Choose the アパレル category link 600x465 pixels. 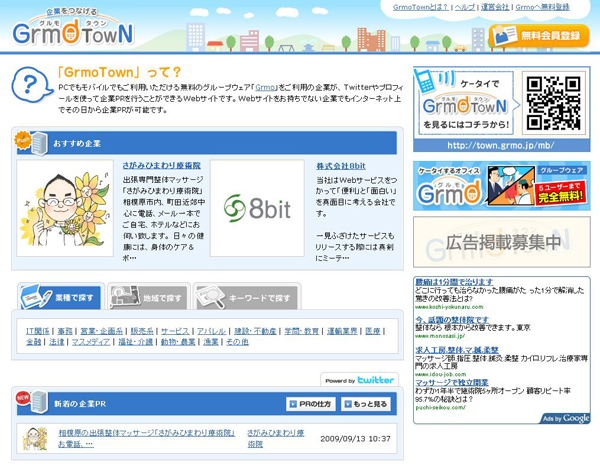point(211,331)
